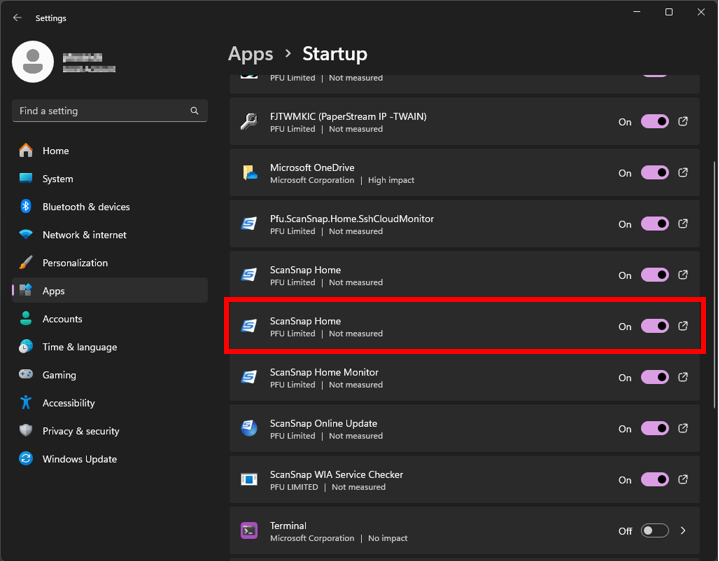Click the ScanSnap Online Update globe icon
Image resolution: width=719 pixels, height=561 pixels.
click(x=249, y=428)
